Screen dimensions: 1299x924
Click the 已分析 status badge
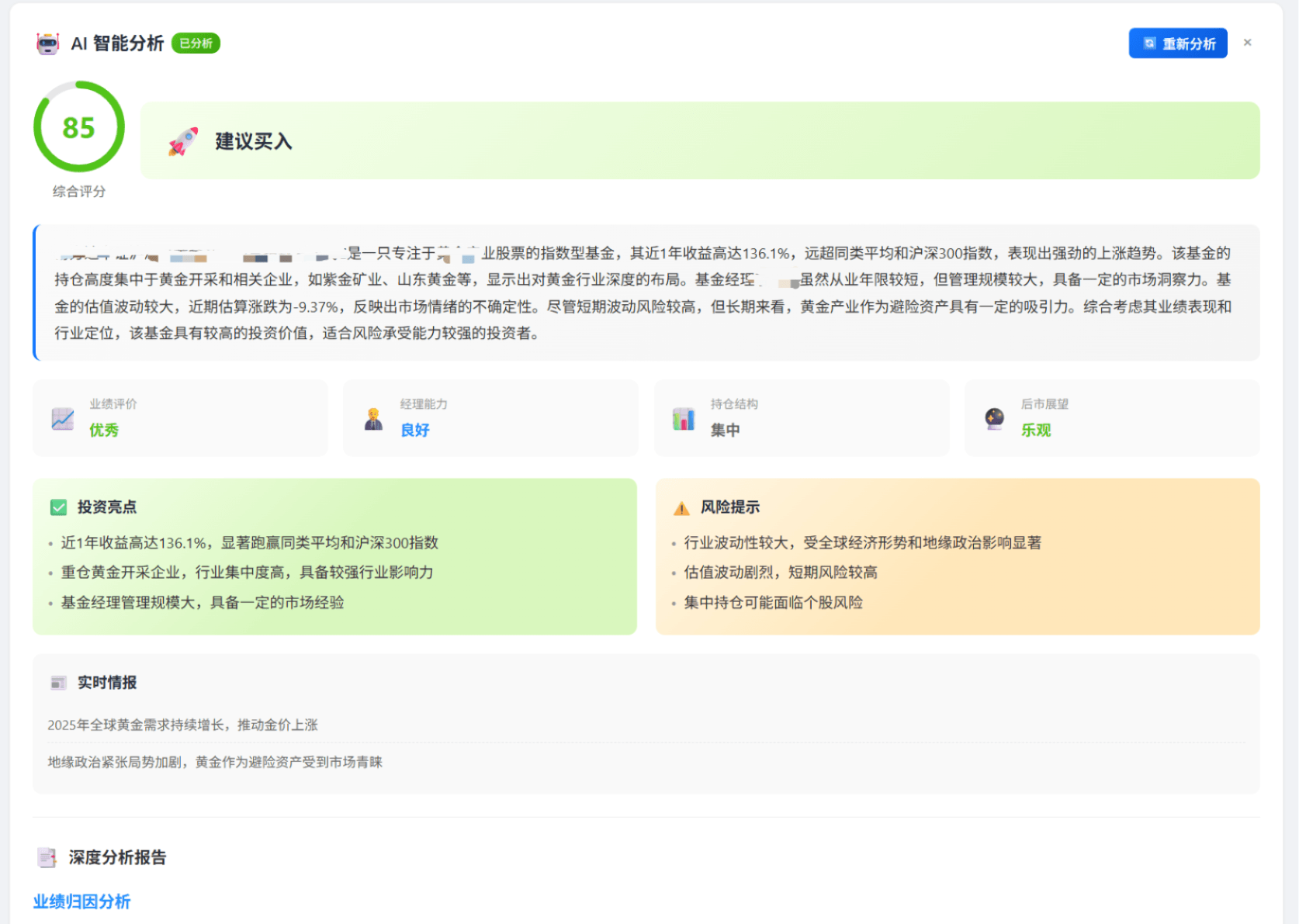coord(196,43)
